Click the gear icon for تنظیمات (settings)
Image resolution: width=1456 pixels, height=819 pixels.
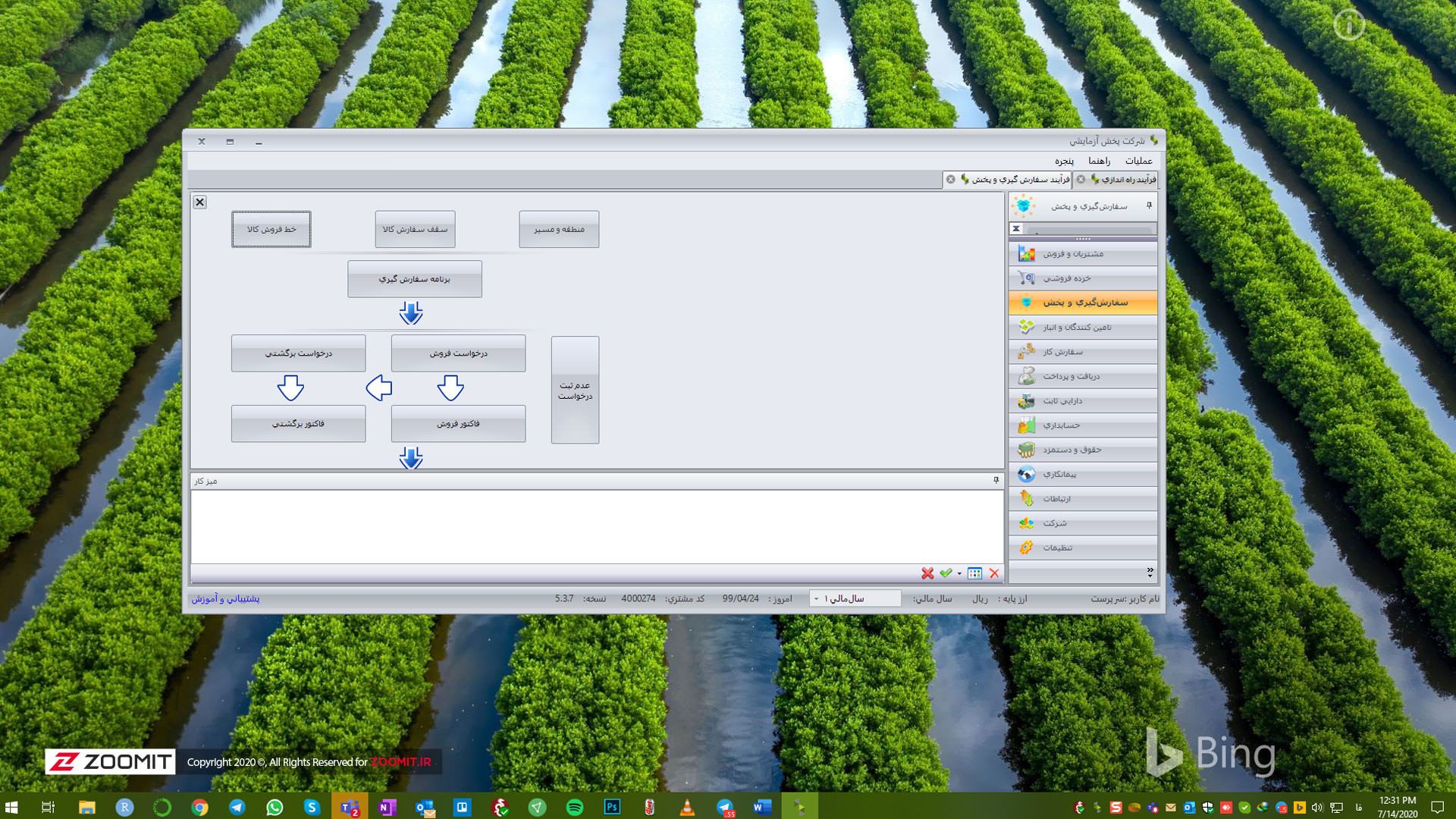(1026, 548)
